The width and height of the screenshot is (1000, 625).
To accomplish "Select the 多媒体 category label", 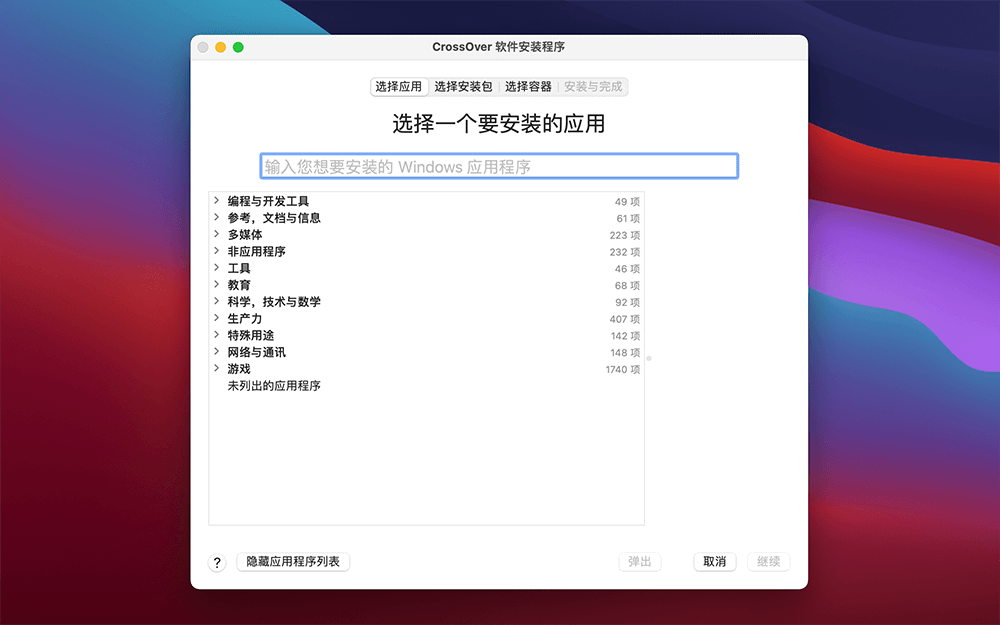I will (245, 234).
